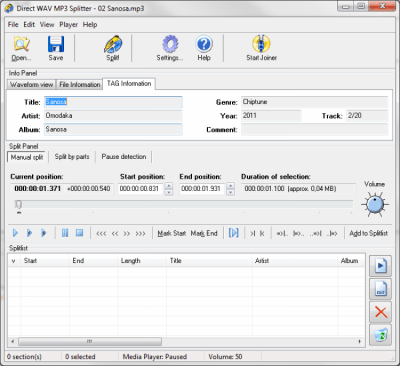
Task: Click the Save floppy disk icon
Action: pyautogui.click(x=56, y=49)
